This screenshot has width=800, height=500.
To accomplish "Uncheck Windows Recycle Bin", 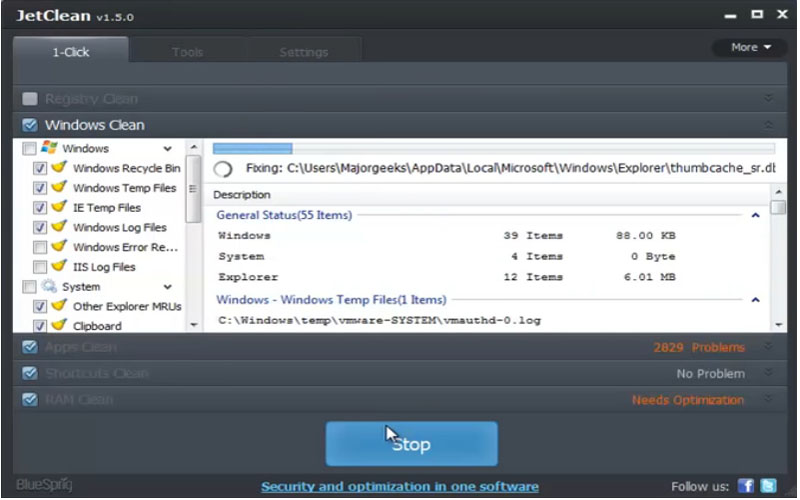I will coord(40,168).
